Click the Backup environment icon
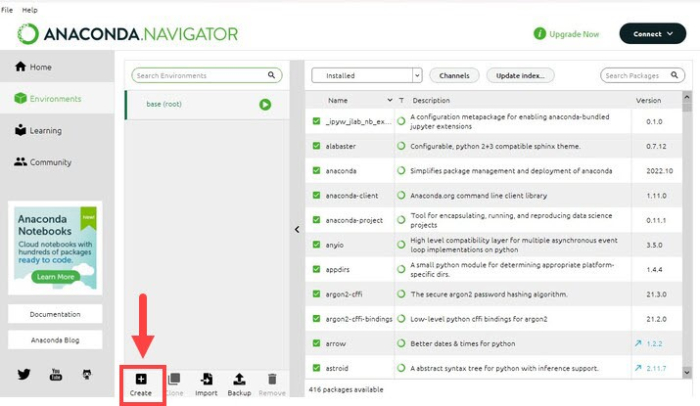 [x=239, y=379]
